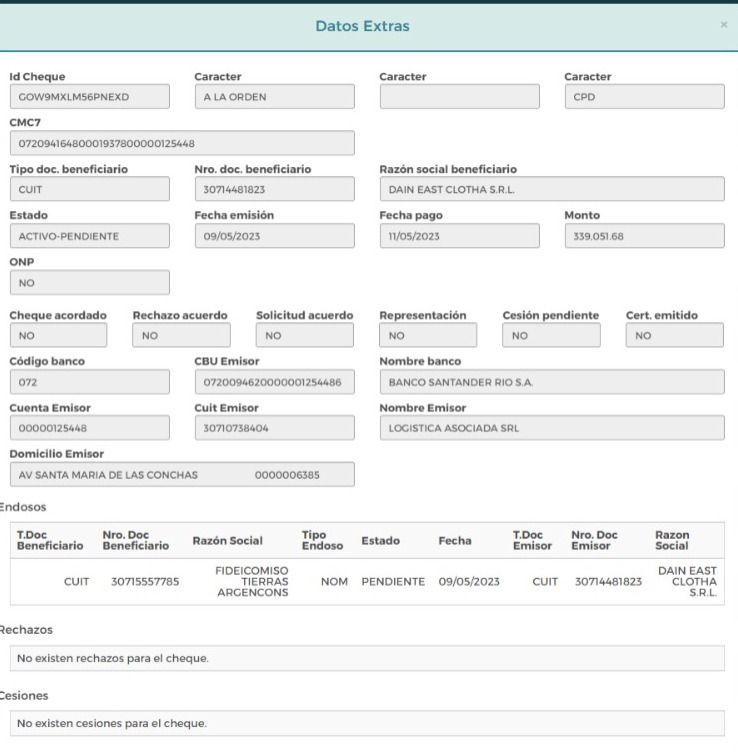The image size is (738, 753).
Task: Select the Cert. emitido field
Action: [675, 335]
